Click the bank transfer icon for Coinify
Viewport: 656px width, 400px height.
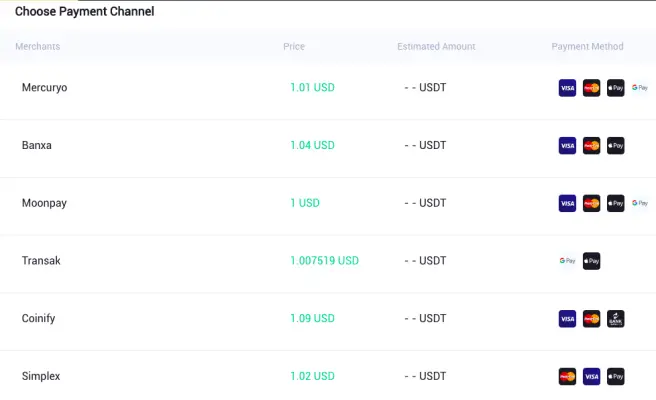coord(615,319)
